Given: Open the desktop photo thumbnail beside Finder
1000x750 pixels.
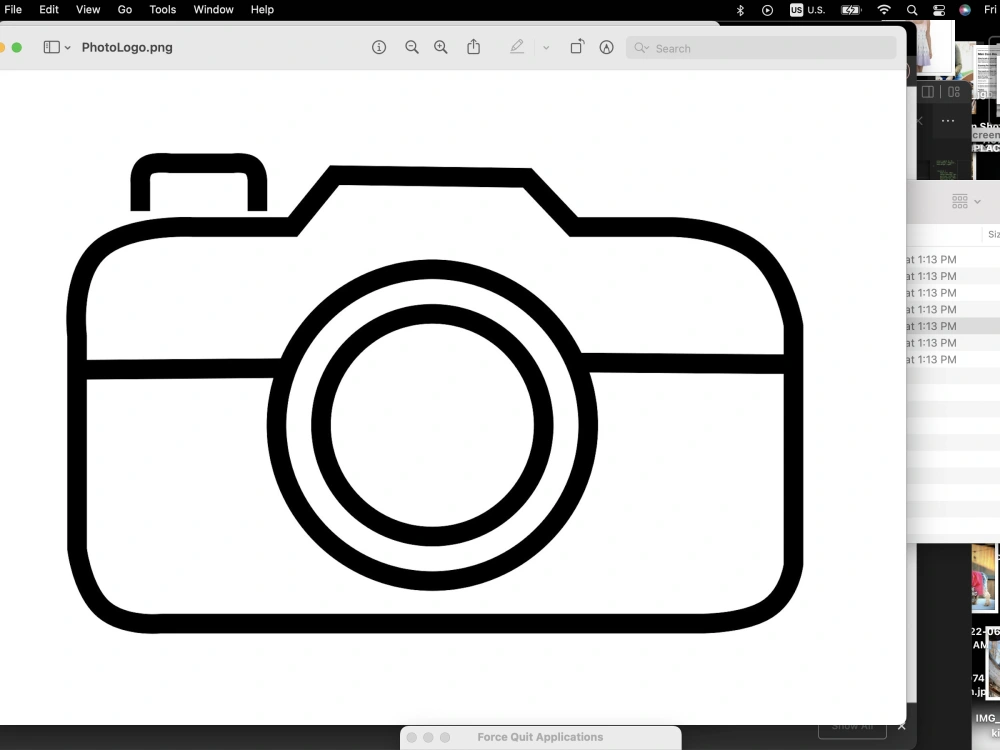Looking at the screenshot, I should pos(983,578).
